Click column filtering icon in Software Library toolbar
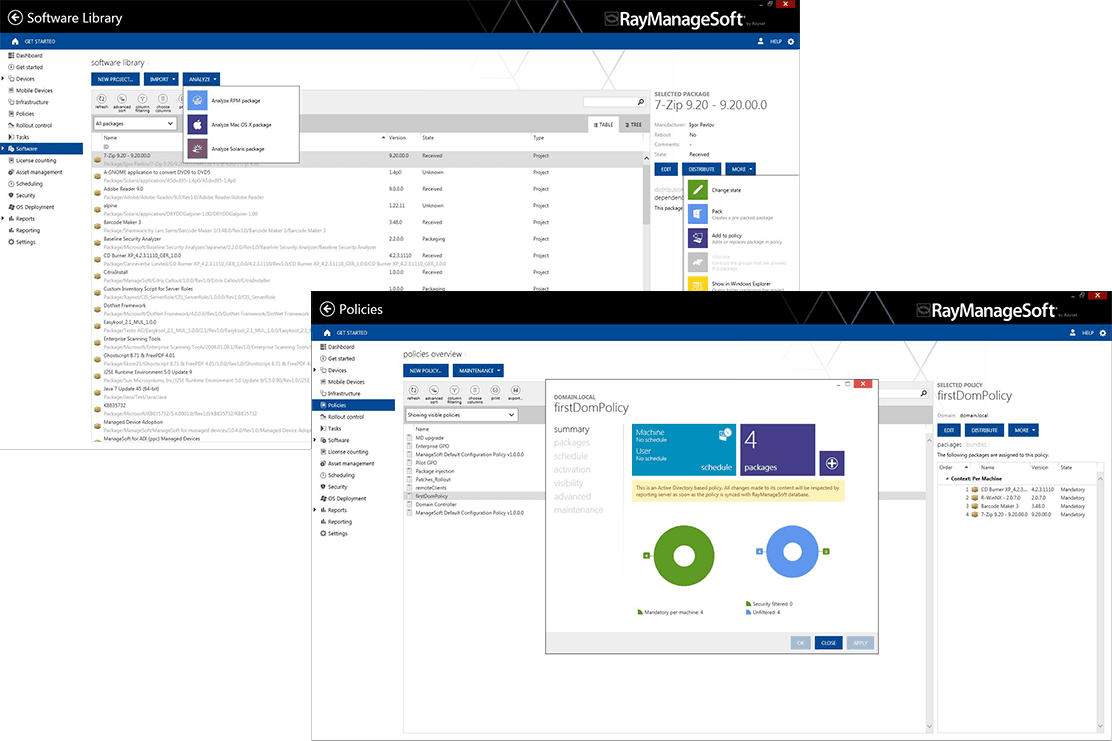 (x=143, y=99)
